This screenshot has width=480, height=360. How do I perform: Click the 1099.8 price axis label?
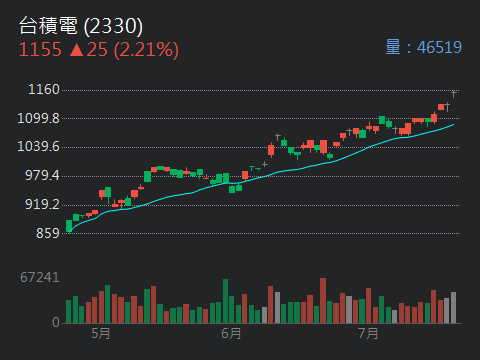[x=38, y=118]
